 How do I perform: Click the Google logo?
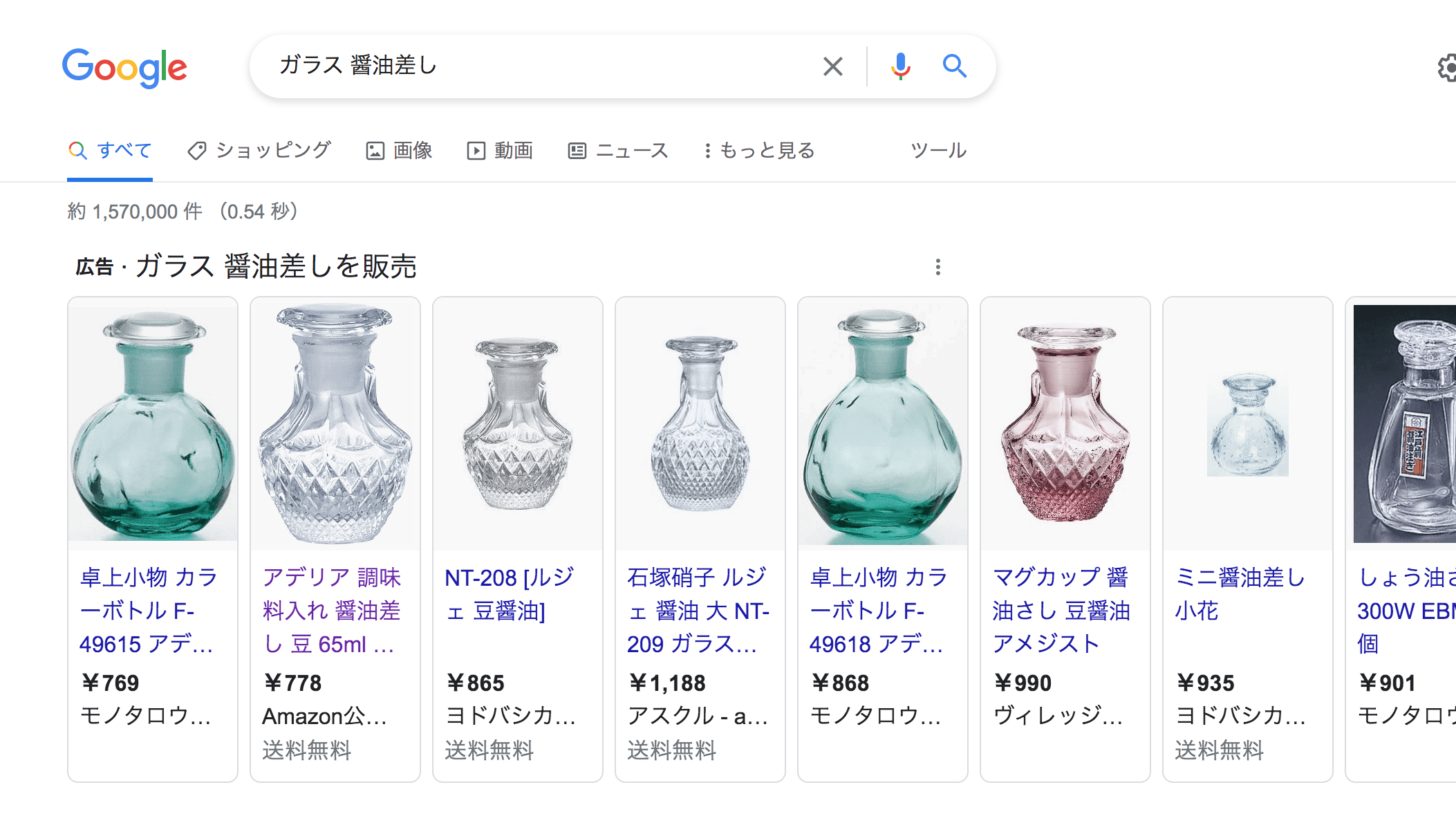tap(124, 67)
